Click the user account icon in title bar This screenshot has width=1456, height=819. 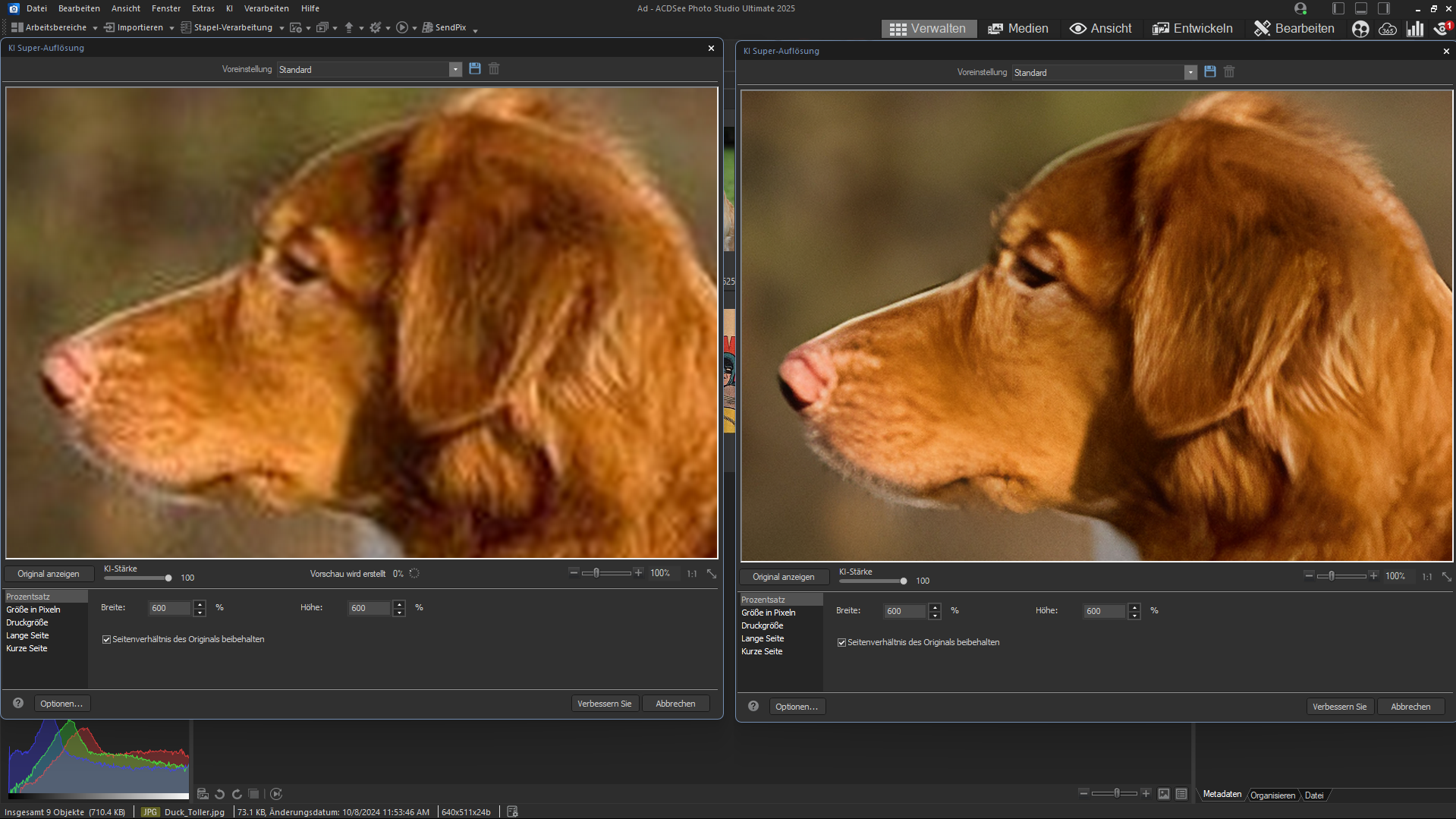[x=1300, y=8]
